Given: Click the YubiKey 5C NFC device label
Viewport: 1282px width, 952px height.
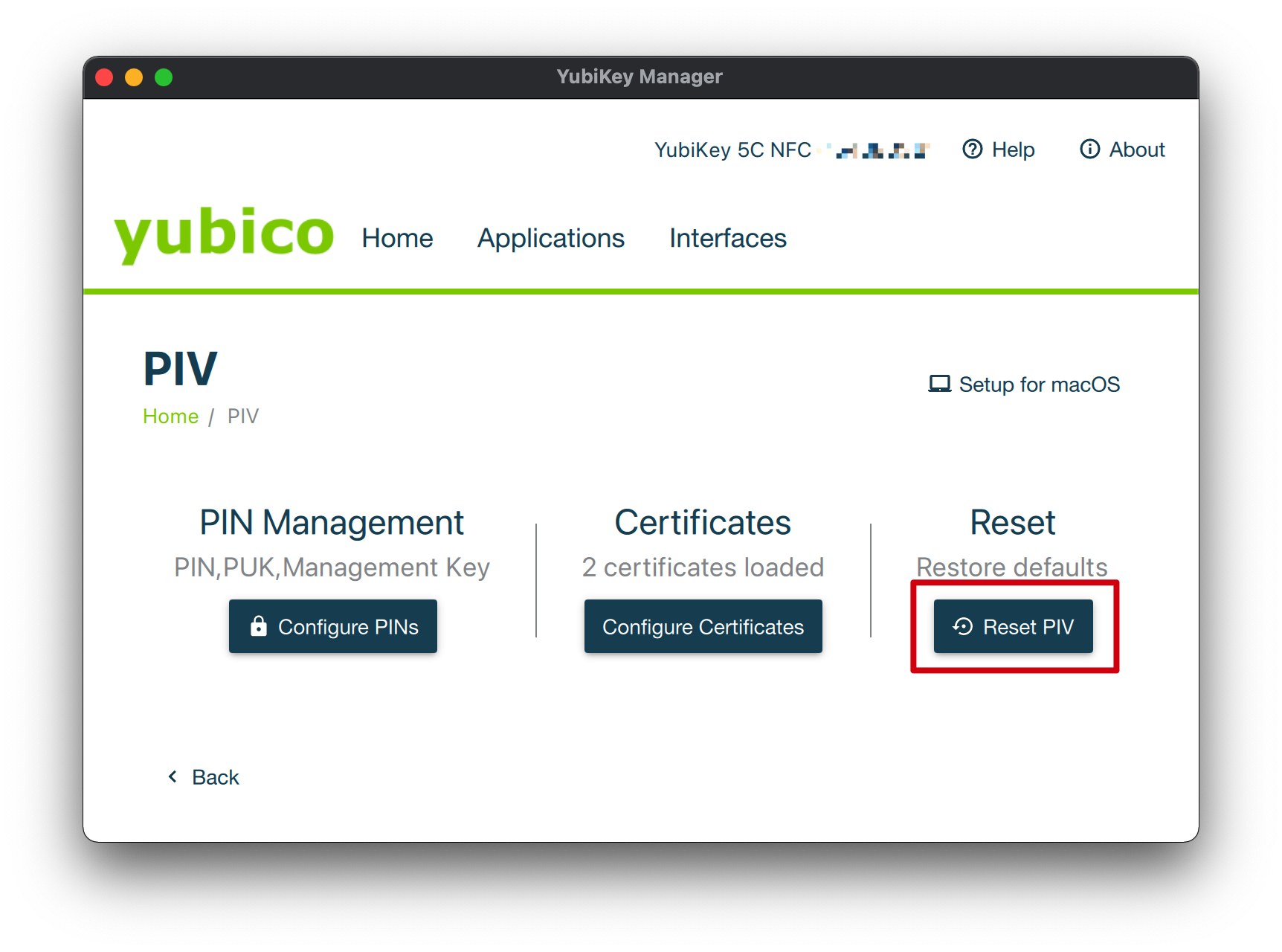Looking at the screenshot, I should coord(732,149).
